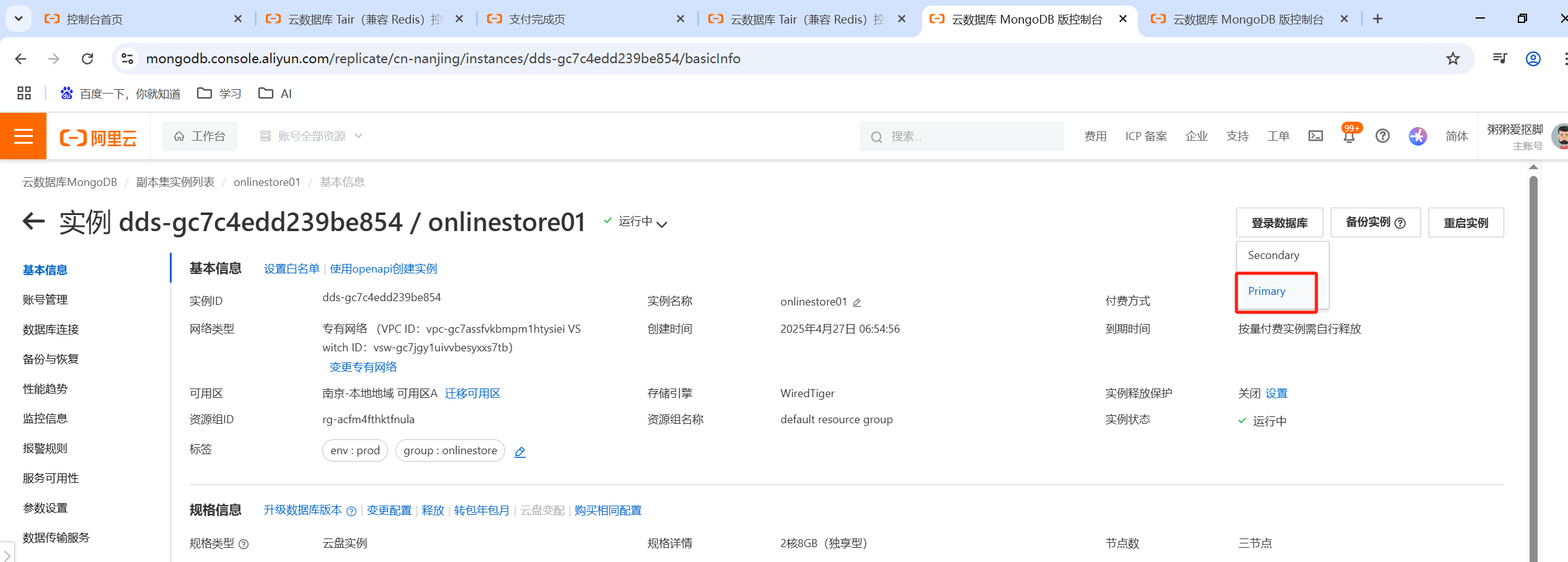This screenshot has width=1568, height=562.
Task: Switch to the 支付完成页 browser tab
Action: [586, 19]
